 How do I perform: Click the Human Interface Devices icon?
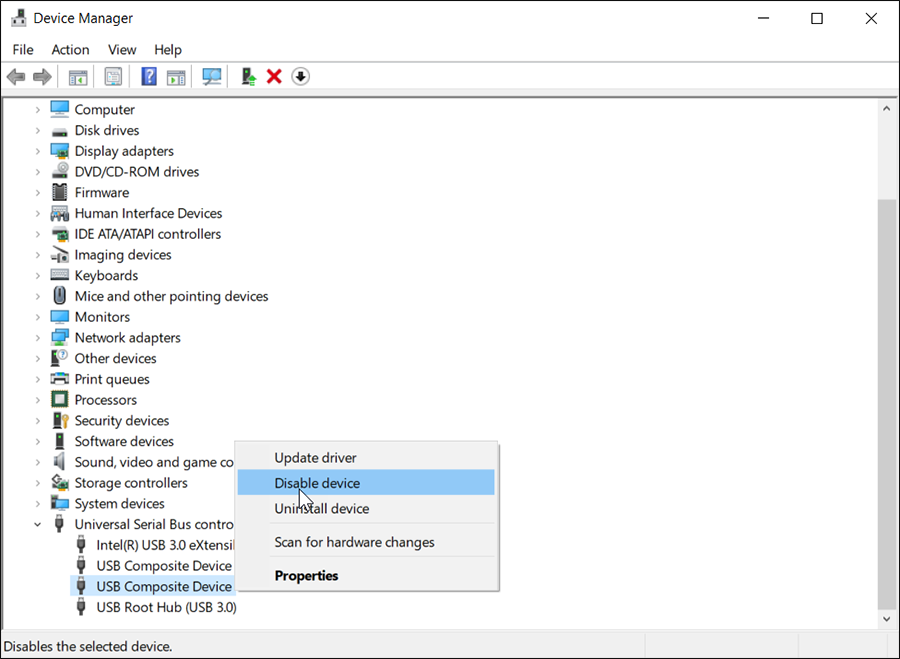[60, 214]
